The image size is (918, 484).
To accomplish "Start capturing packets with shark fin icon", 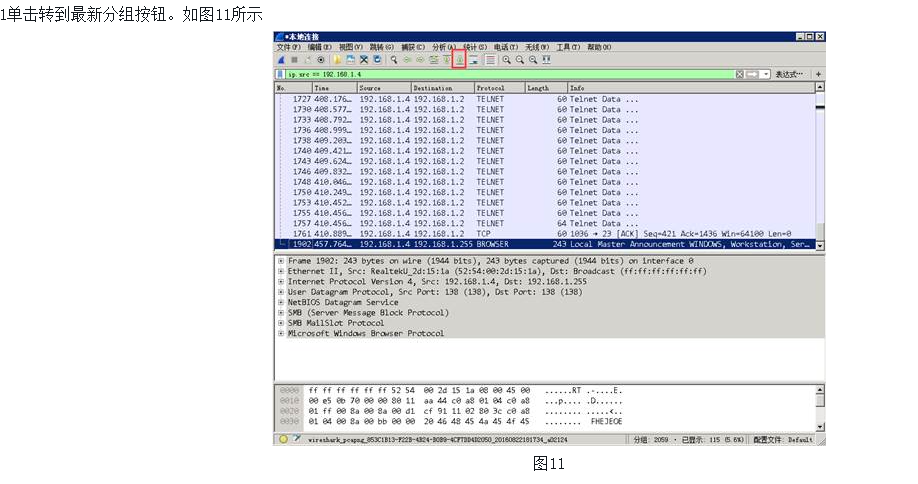I will click(x=281, y=60).
